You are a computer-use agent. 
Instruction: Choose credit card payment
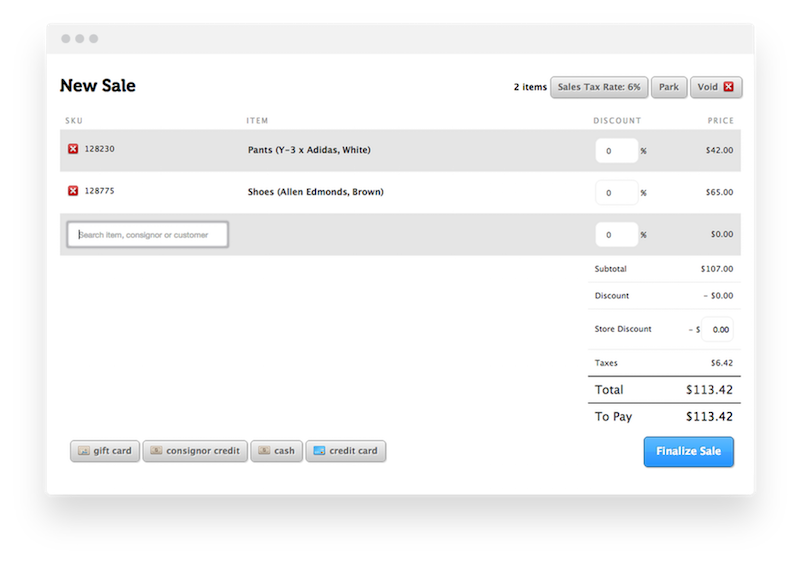[x=346, y=451]
